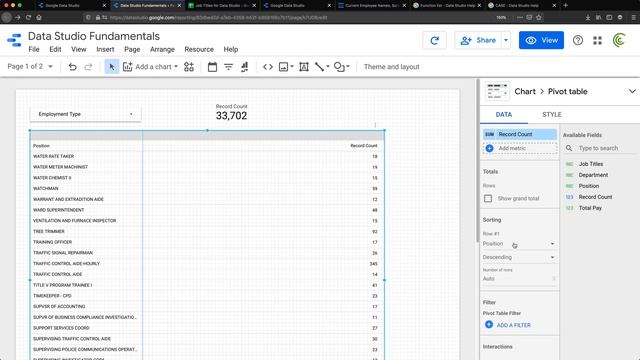Viewport: 640px width, 360px height.
Task: Open the shape tool dropdown arrow
Action: (x=348, y=67)
